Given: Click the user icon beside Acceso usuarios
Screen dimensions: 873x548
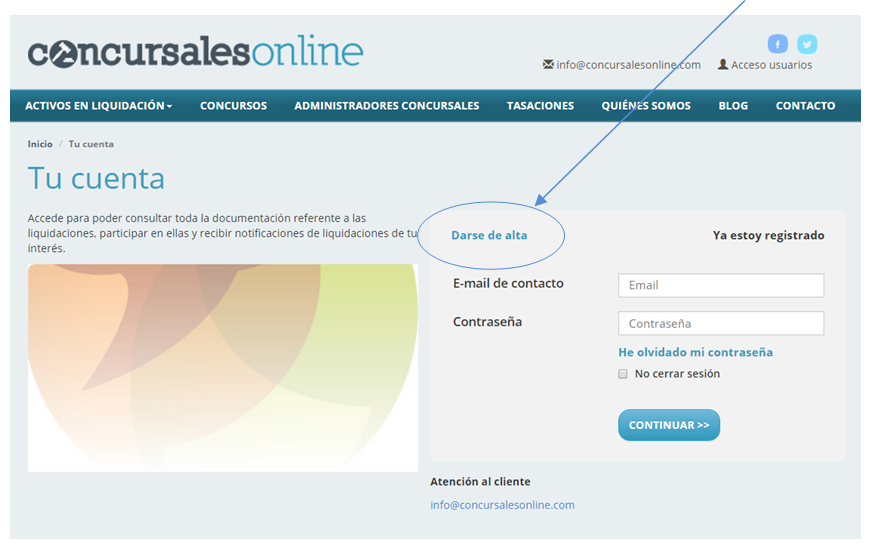Looking at the screenshot, I should coord(723,65).
